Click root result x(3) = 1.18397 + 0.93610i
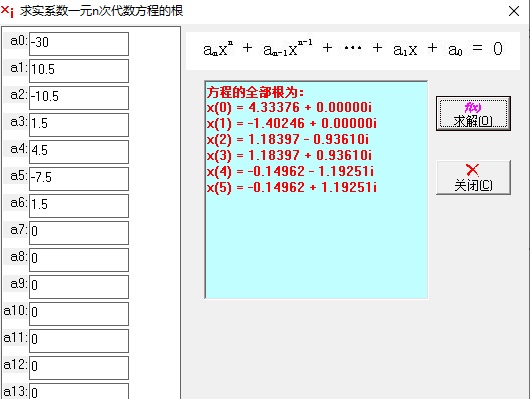This screenshot has height=399, width=530. [289, 156]
